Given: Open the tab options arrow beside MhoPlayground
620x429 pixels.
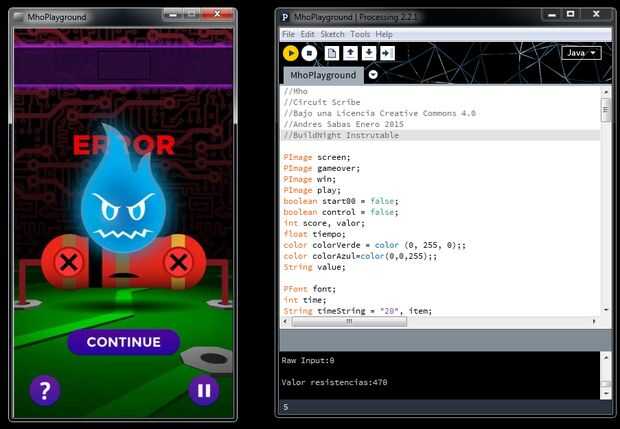Looking at the screenshot, I should 373,74.
